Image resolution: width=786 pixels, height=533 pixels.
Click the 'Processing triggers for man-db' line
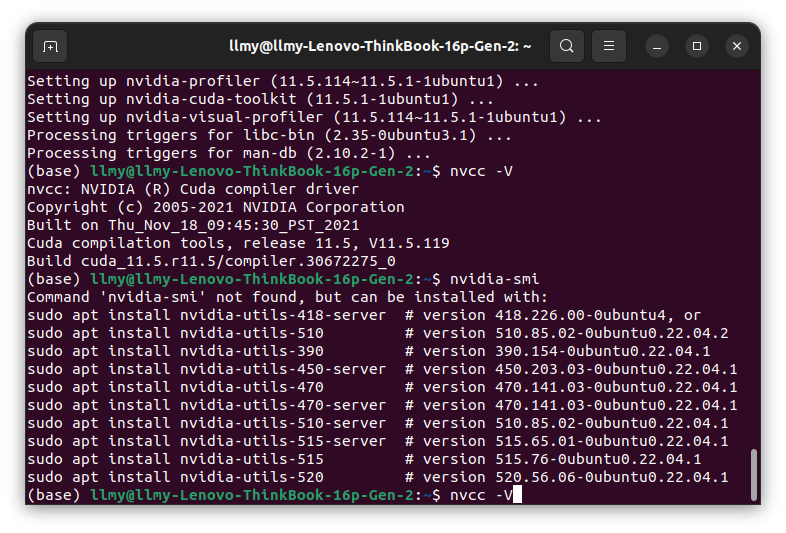[229, 153]
